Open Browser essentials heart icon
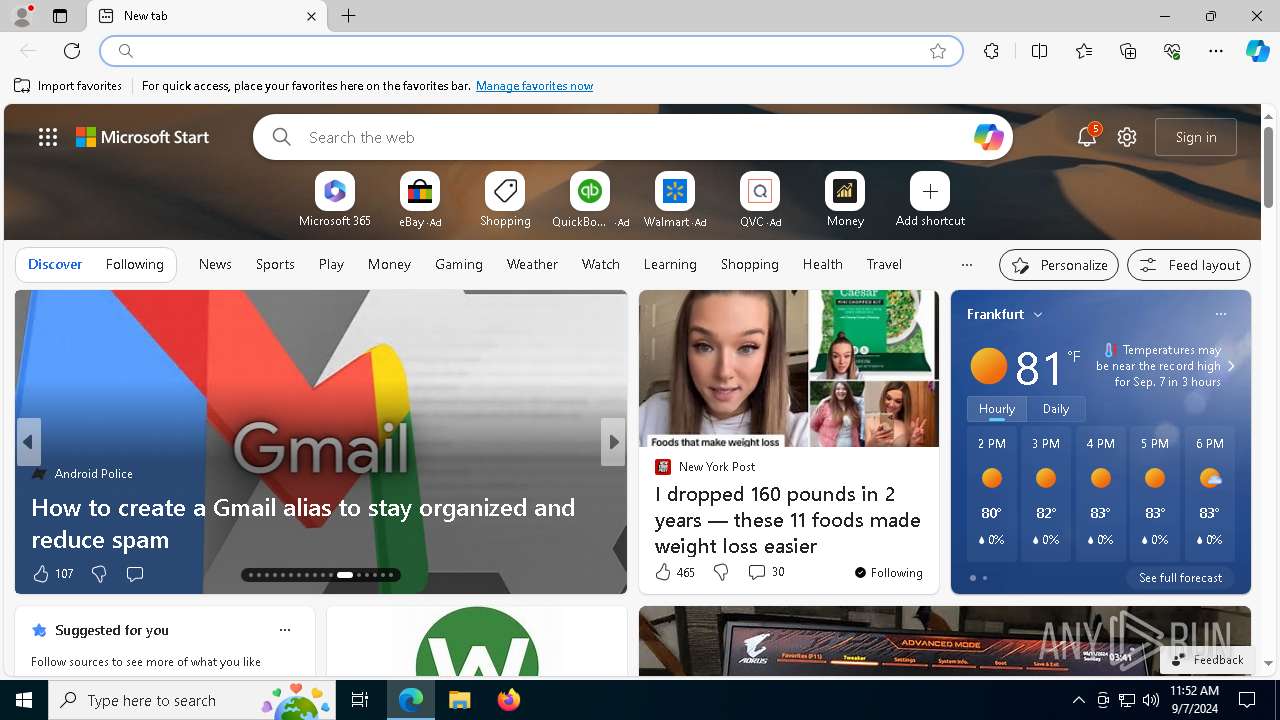The image size is (1280, 720). tap(1172, 51)
